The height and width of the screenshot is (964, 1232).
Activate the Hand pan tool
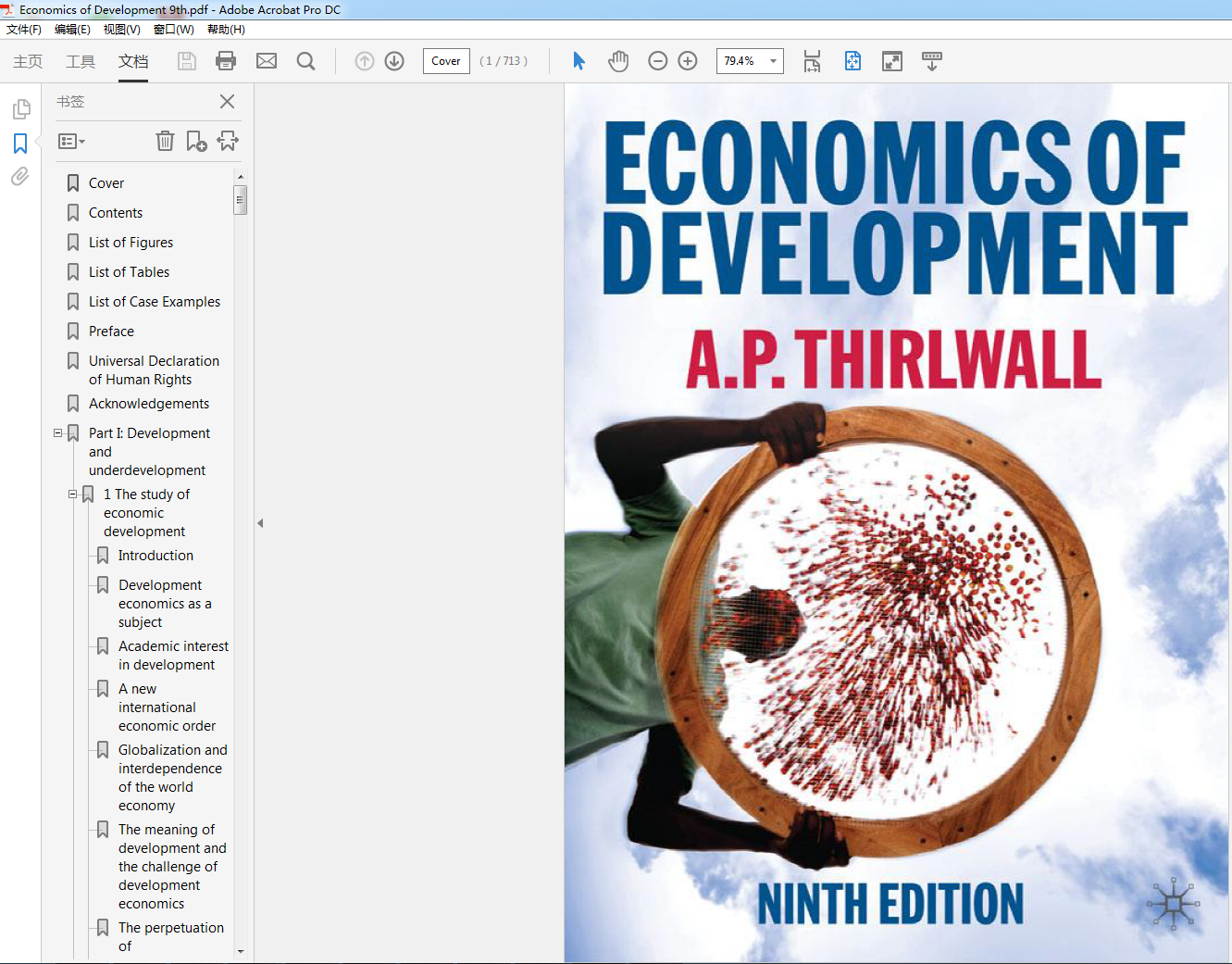[618, 61]
